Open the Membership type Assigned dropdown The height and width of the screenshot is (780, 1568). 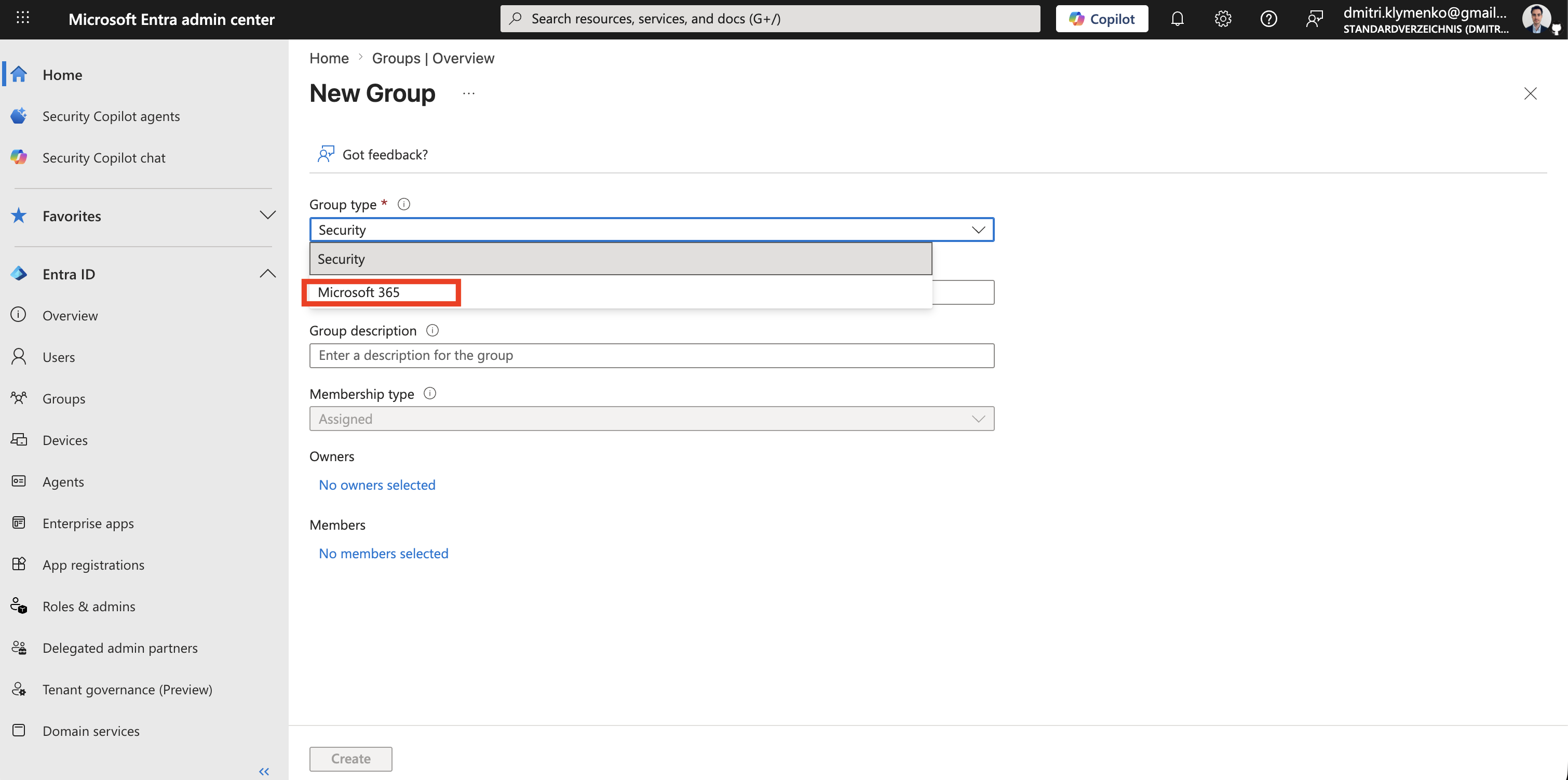[651, 419]
